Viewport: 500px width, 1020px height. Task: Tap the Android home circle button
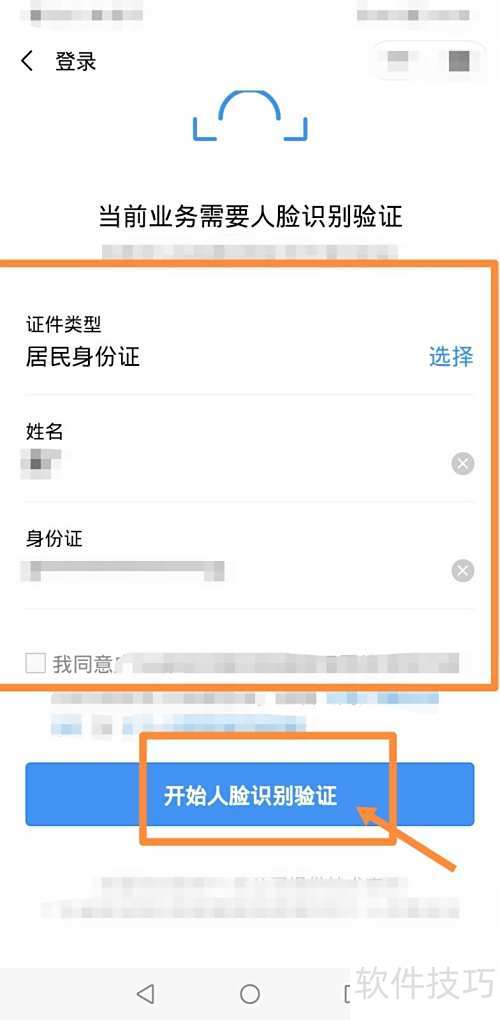[250, 993]
